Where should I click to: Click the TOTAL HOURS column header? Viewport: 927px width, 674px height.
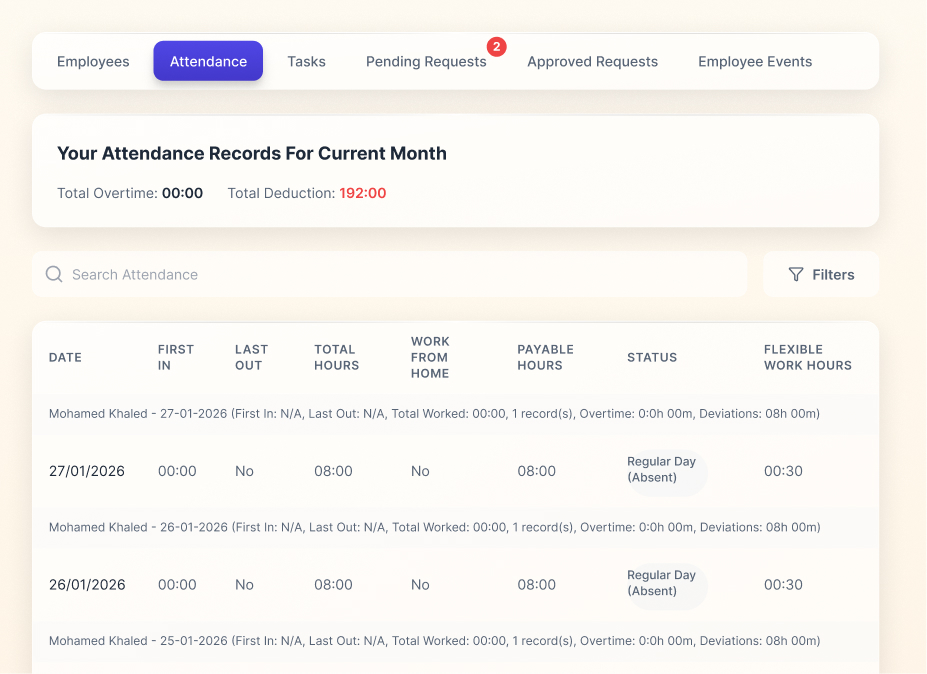pyautogui.click(x=336, y=357)
